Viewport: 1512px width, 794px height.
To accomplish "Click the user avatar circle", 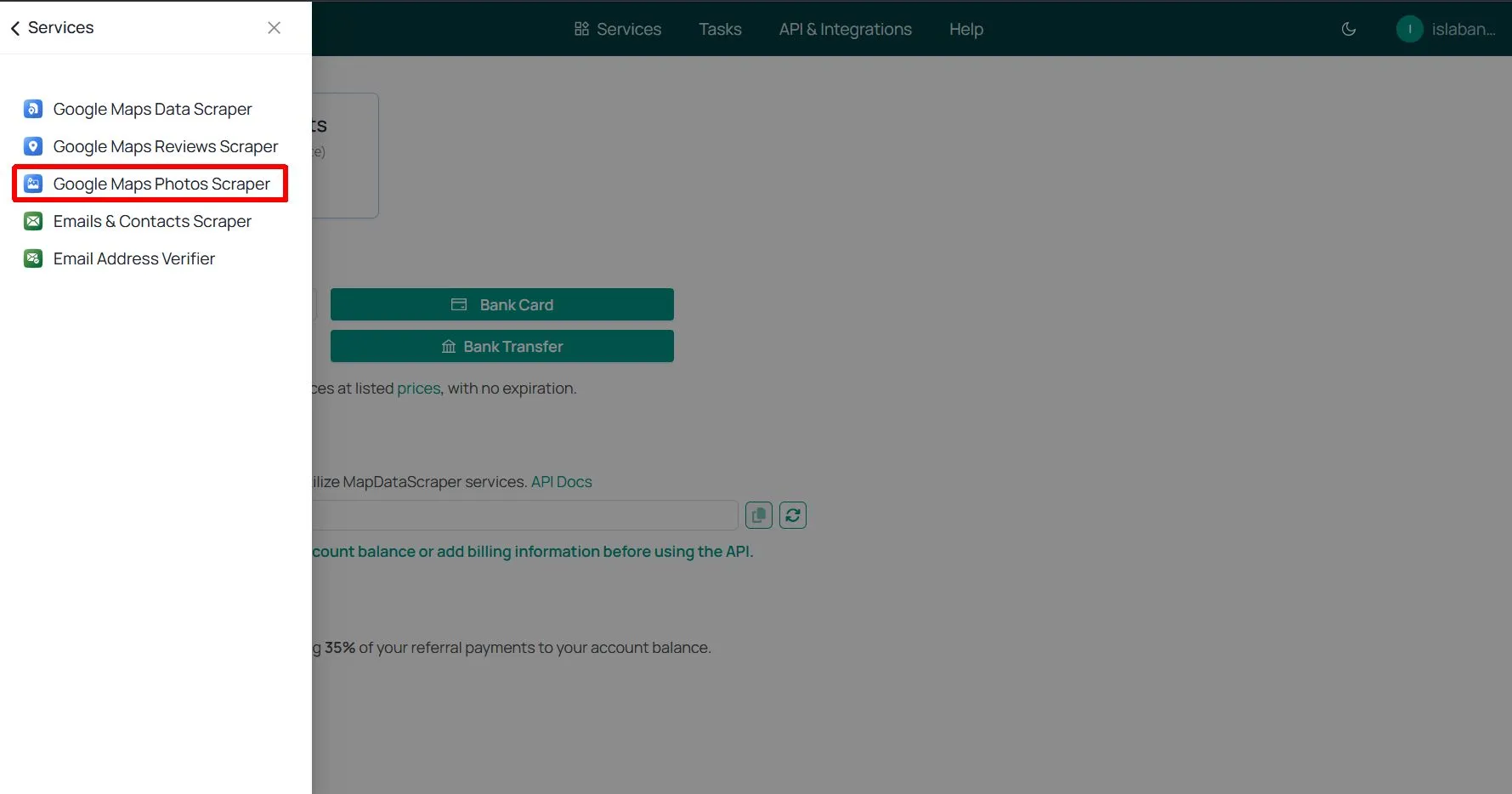I will 1410,29.
